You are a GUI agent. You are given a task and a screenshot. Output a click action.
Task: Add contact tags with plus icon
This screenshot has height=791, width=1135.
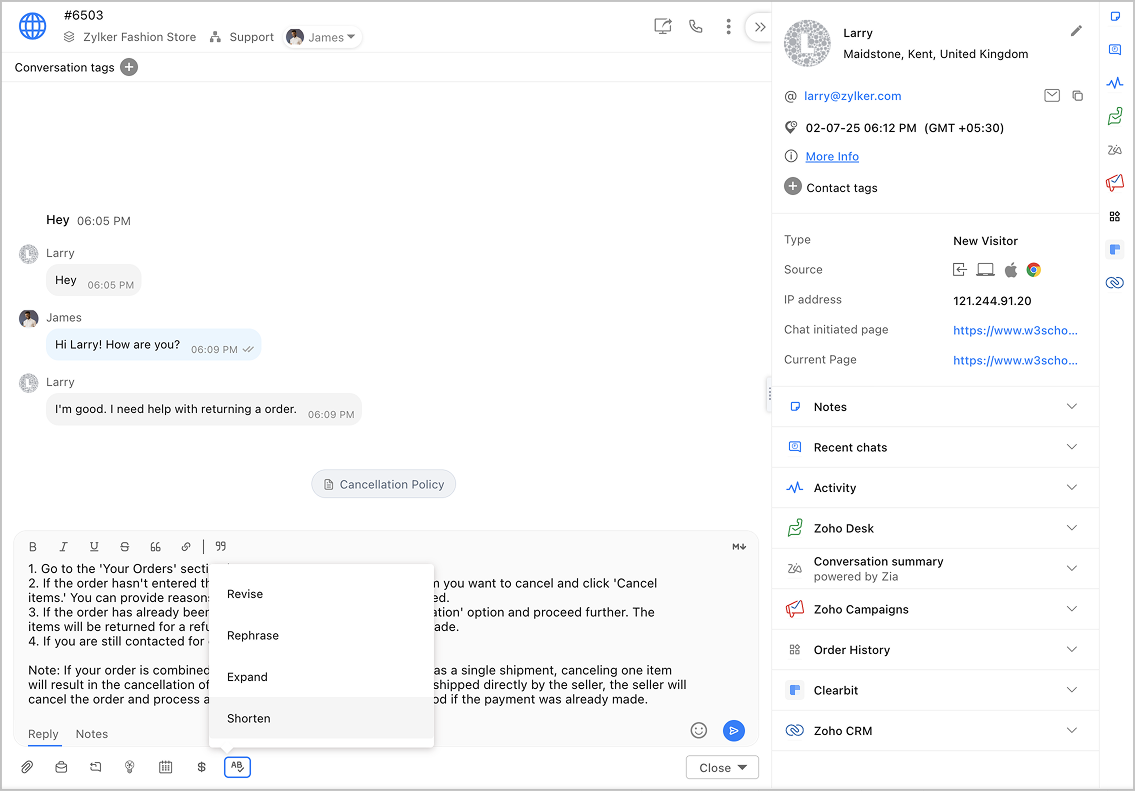click(x=793, y=187)
